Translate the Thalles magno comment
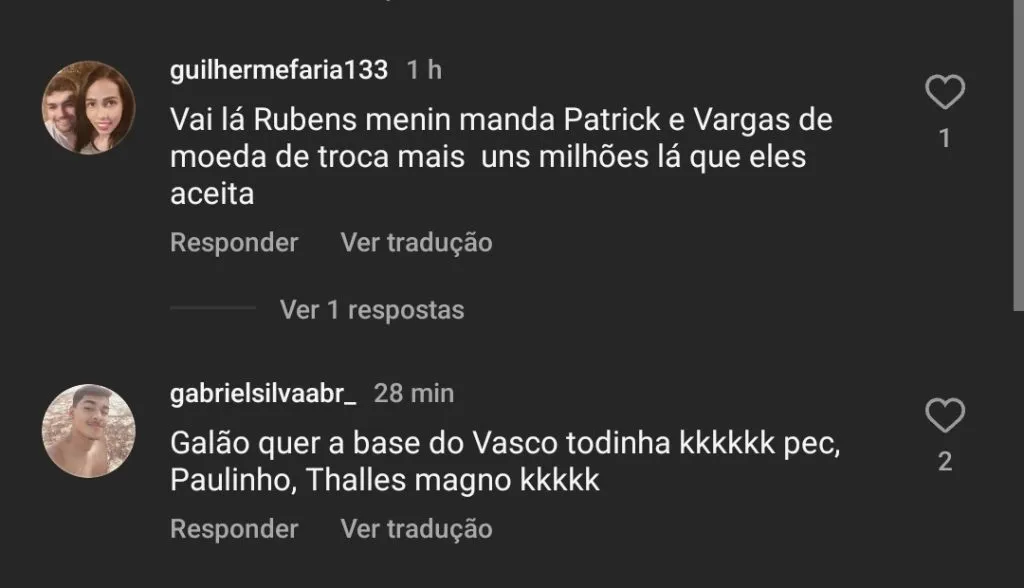1024x588 pixels. pyautogui.click(x=416, y=529)
